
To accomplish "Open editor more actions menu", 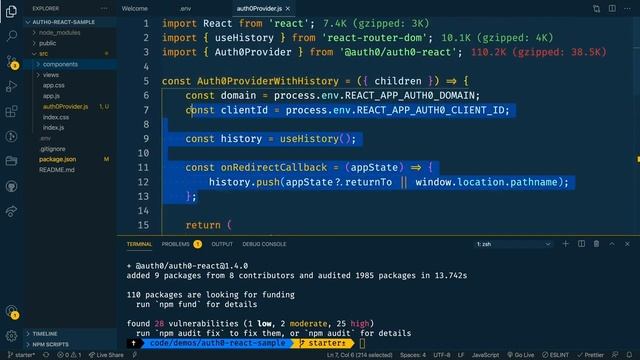I will click(627, 9).
